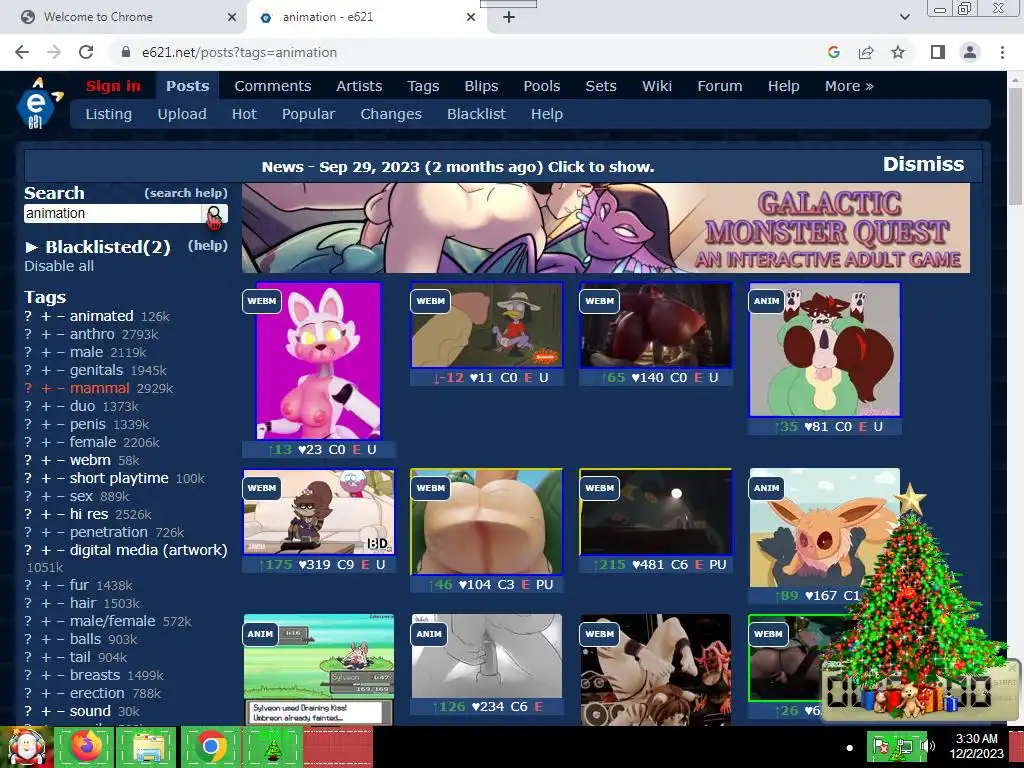Open the '(help)' link next to Blacklisted

click(208, 246)
